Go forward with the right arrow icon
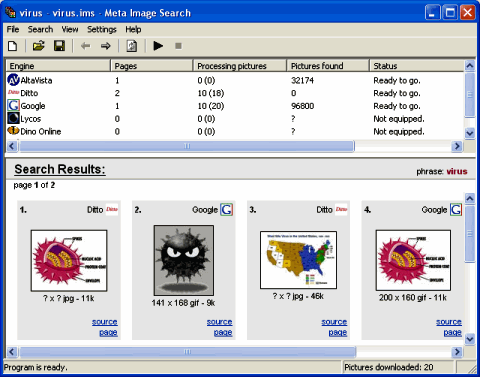 [106, 46]
